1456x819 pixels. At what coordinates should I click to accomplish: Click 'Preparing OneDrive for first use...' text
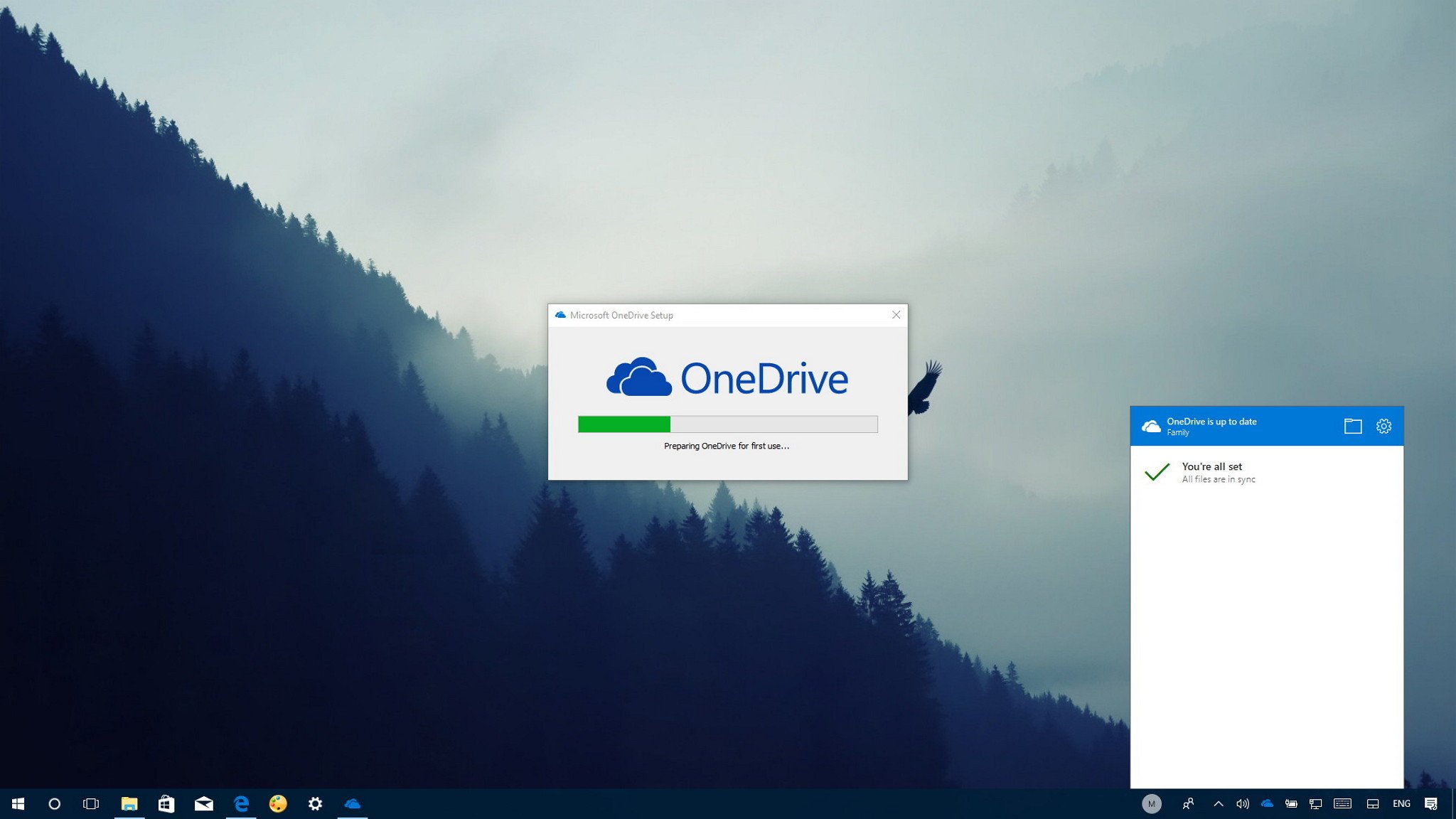click(x=727, y=446)
